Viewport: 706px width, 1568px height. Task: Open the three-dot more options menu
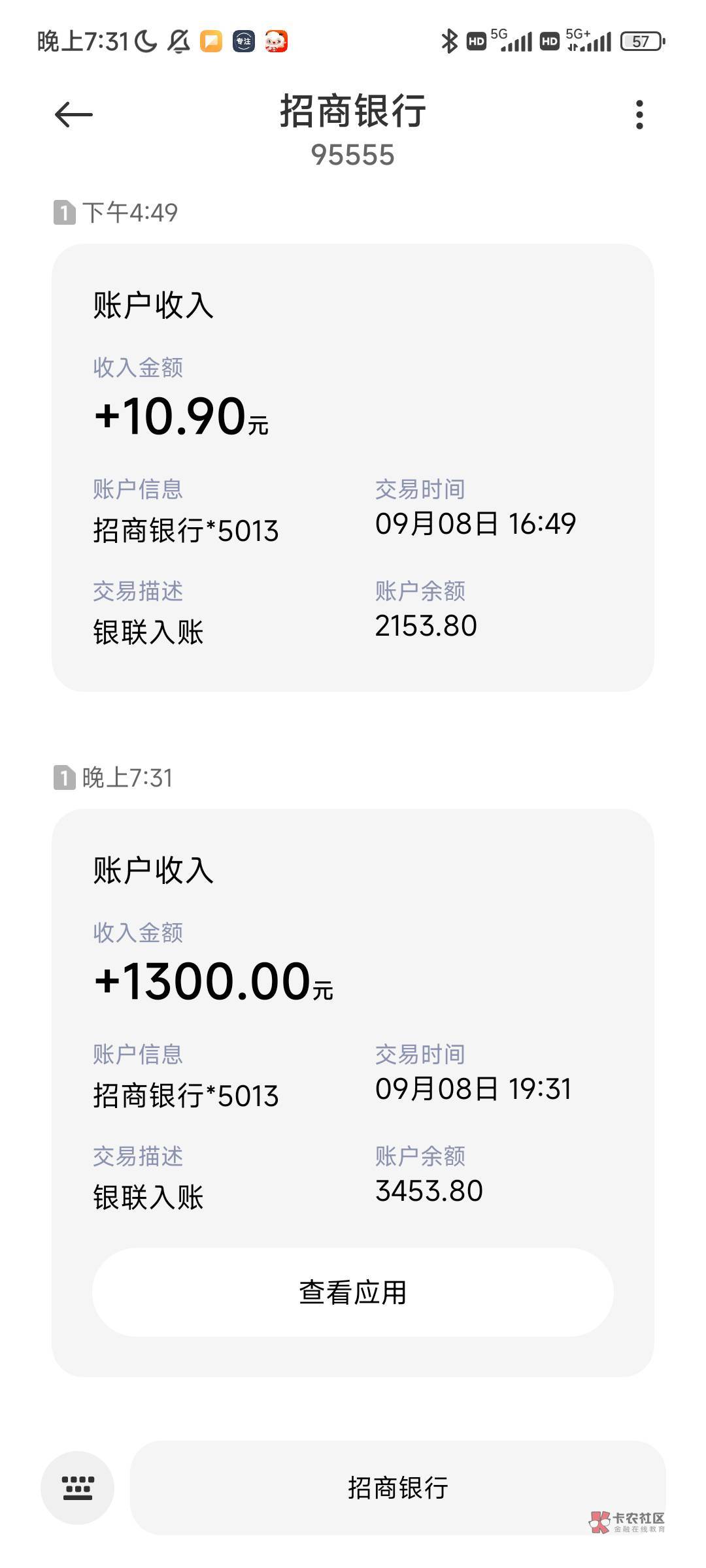point(639,115)
